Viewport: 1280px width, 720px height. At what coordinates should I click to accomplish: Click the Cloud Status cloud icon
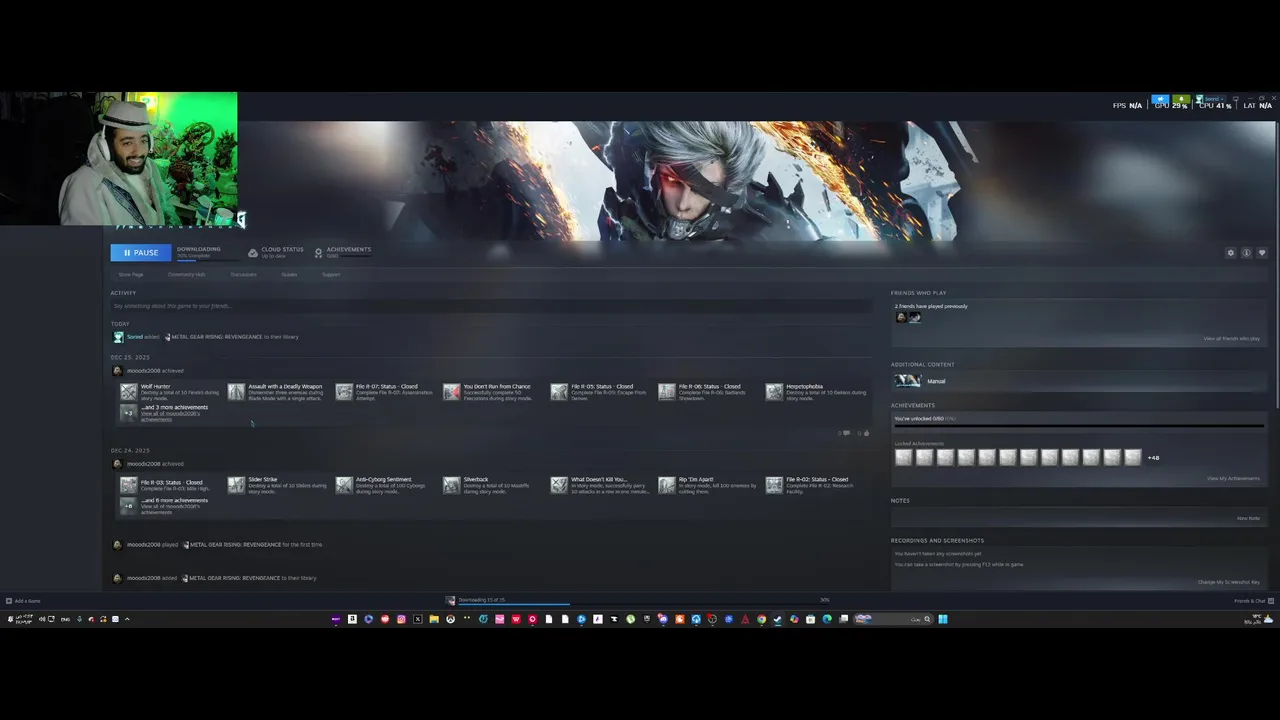pos(253,253)
